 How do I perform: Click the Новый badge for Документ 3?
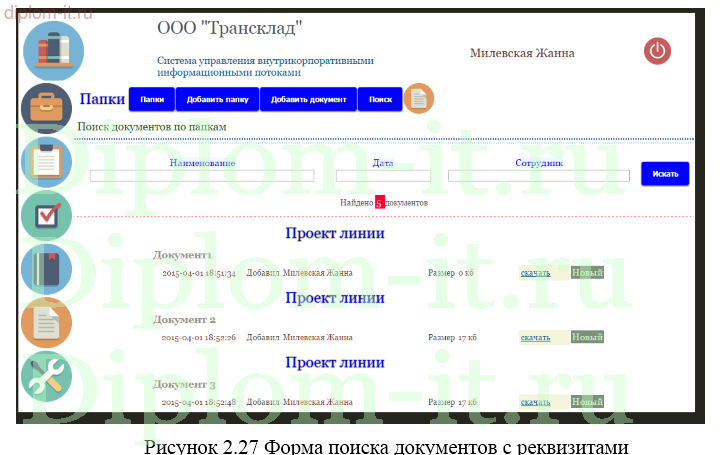click(587, 402)
